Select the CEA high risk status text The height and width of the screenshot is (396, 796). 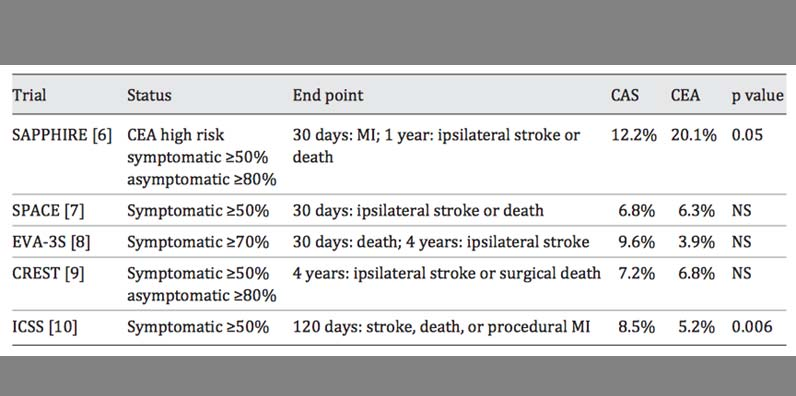point(175,136)
